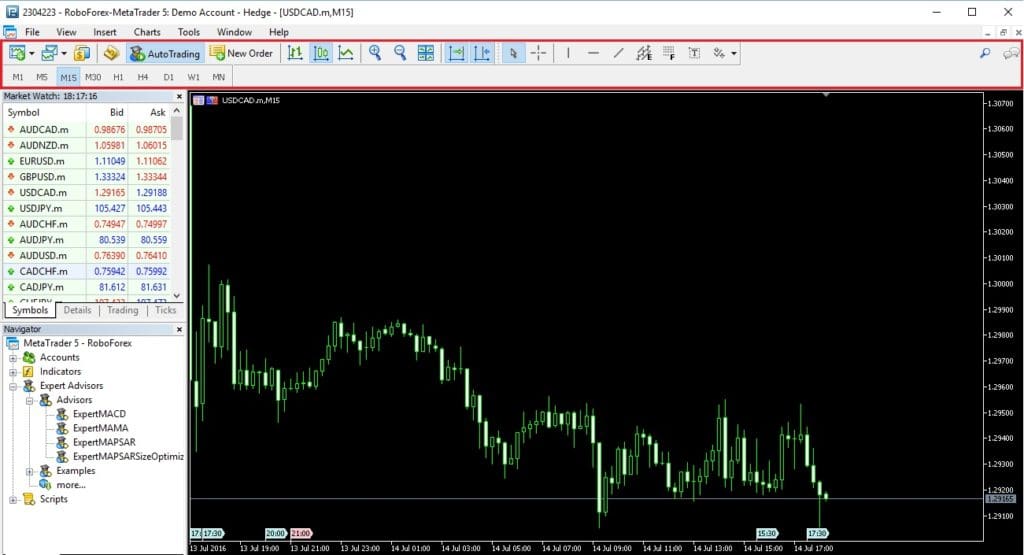Close the Market Watch panel

pos(180,96)
